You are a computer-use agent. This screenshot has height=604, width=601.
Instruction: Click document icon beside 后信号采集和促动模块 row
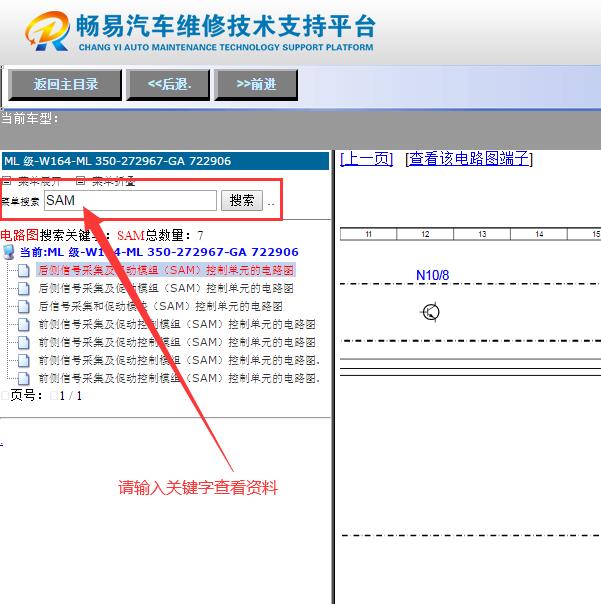tap(24, 307)
